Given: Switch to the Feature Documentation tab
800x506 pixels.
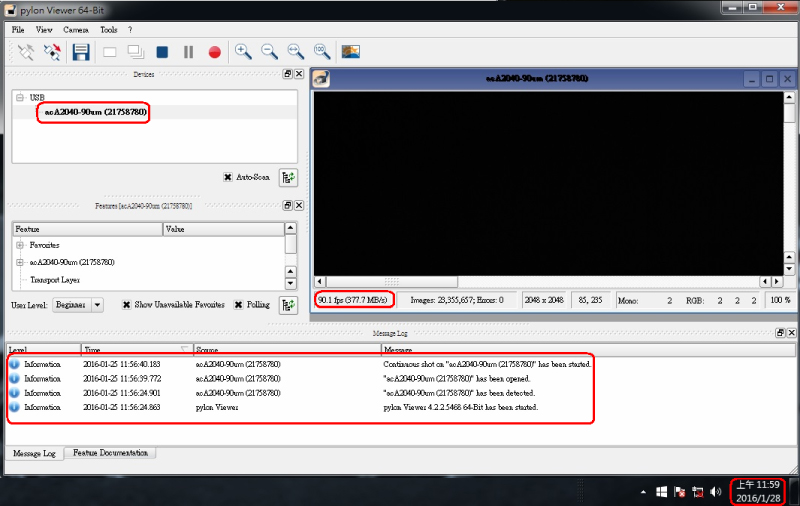Looking at the screenshot, I should pyautogui.click(x=110, y=453).
